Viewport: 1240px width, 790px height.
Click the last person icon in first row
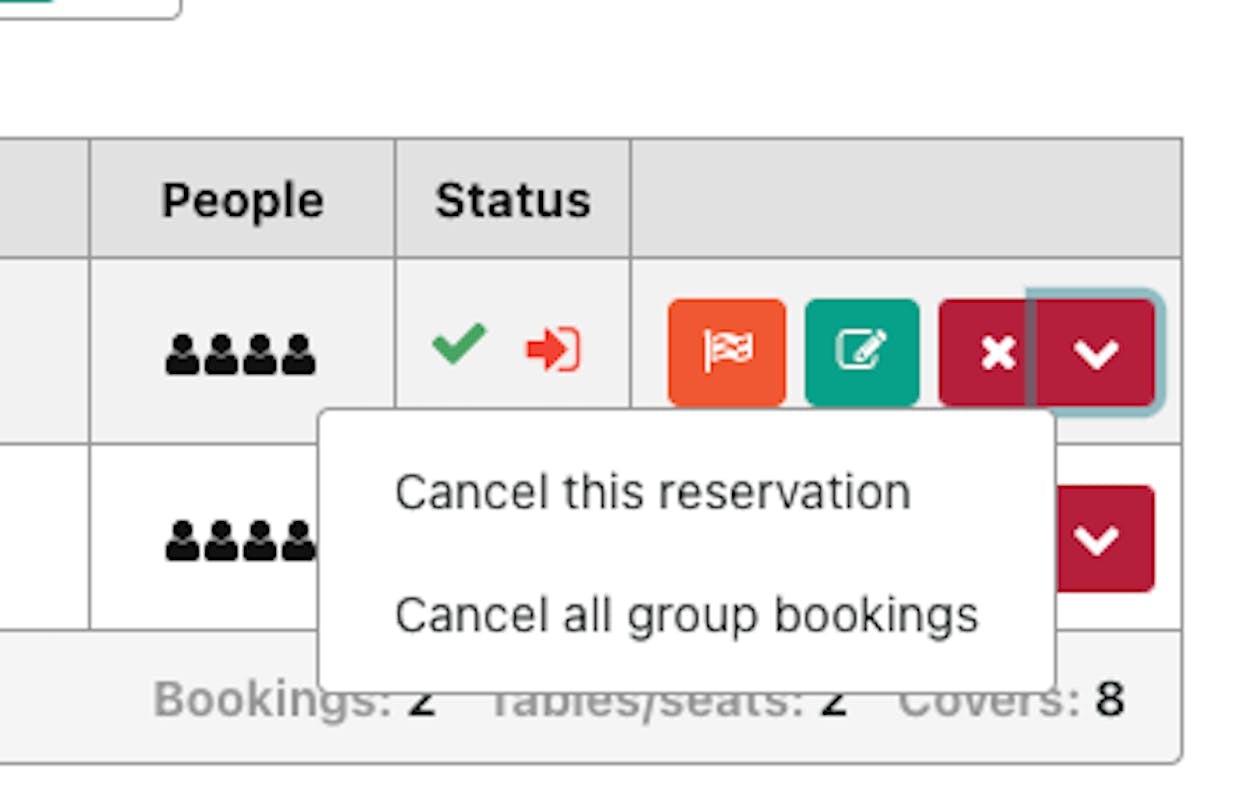299,355
